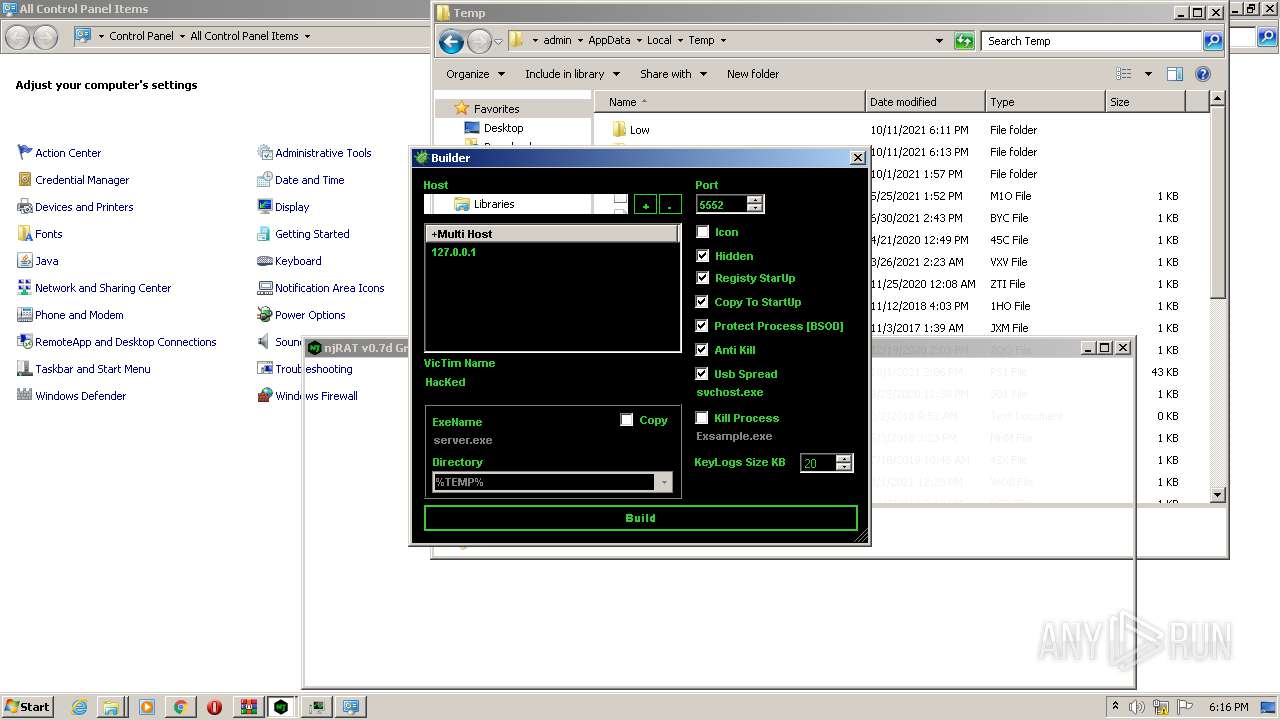Increase Port value with up arrow
This screenshot has height=720, width=1280.
click(755, 199)
